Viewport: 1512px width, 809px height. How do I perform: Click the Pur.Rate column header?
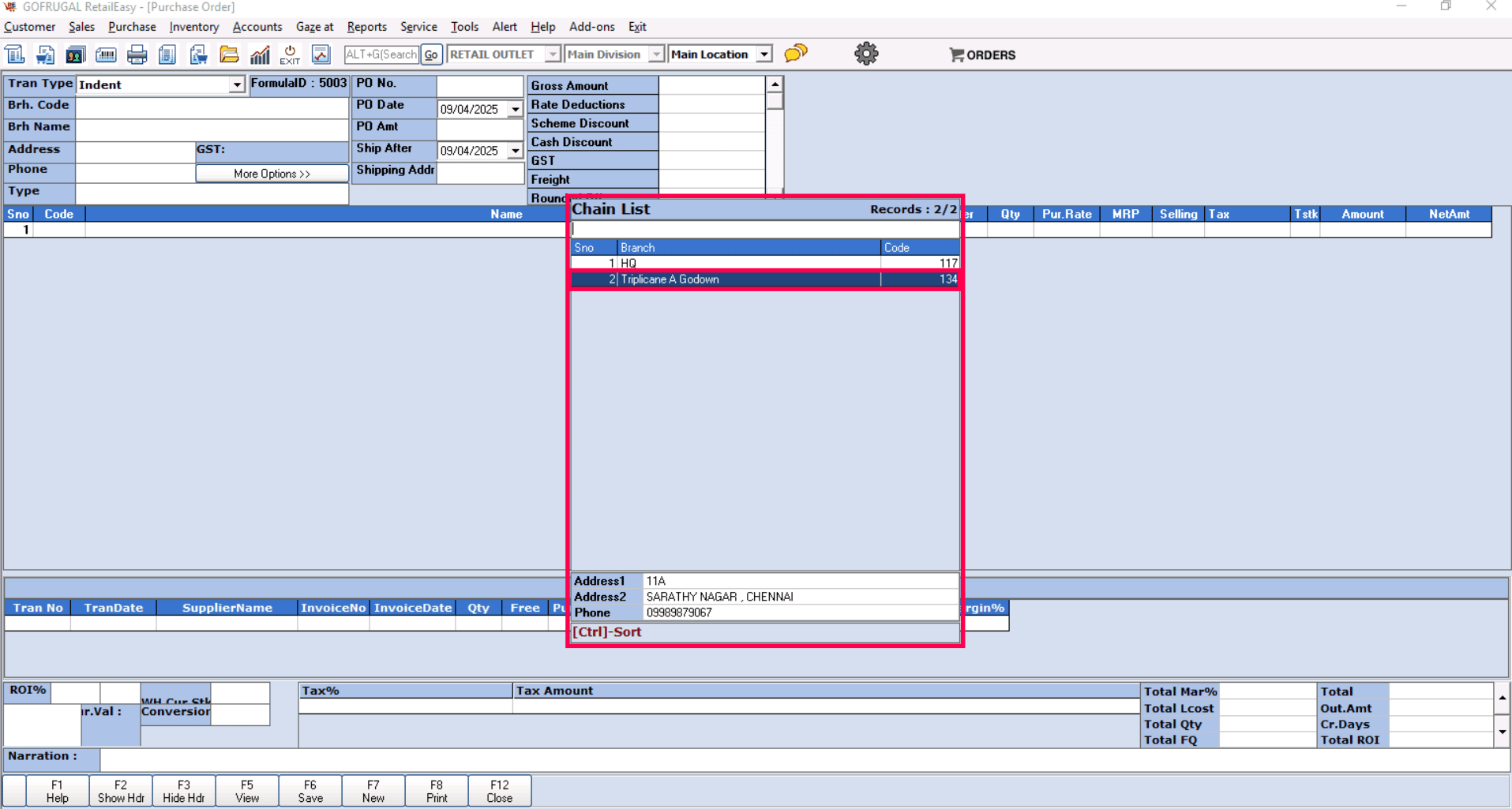1067,214
